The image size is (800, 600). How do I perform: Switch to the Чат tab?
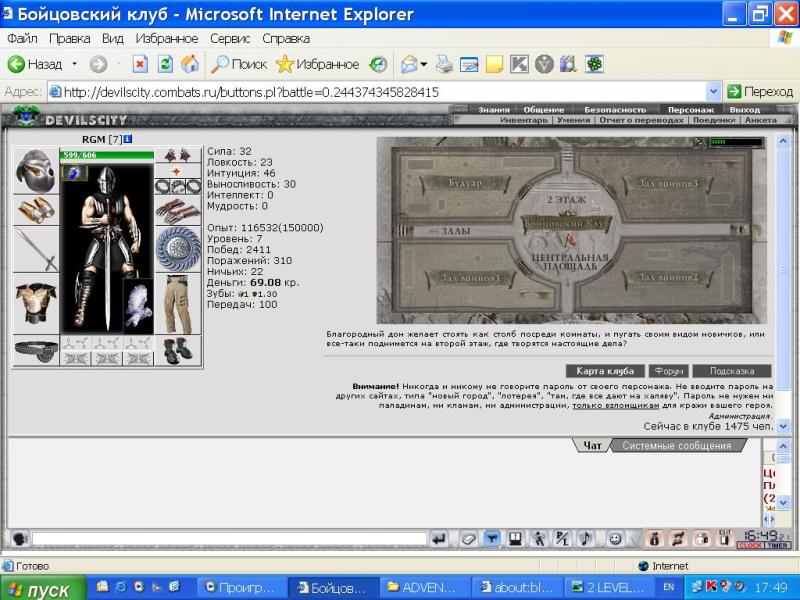point(592,445)
